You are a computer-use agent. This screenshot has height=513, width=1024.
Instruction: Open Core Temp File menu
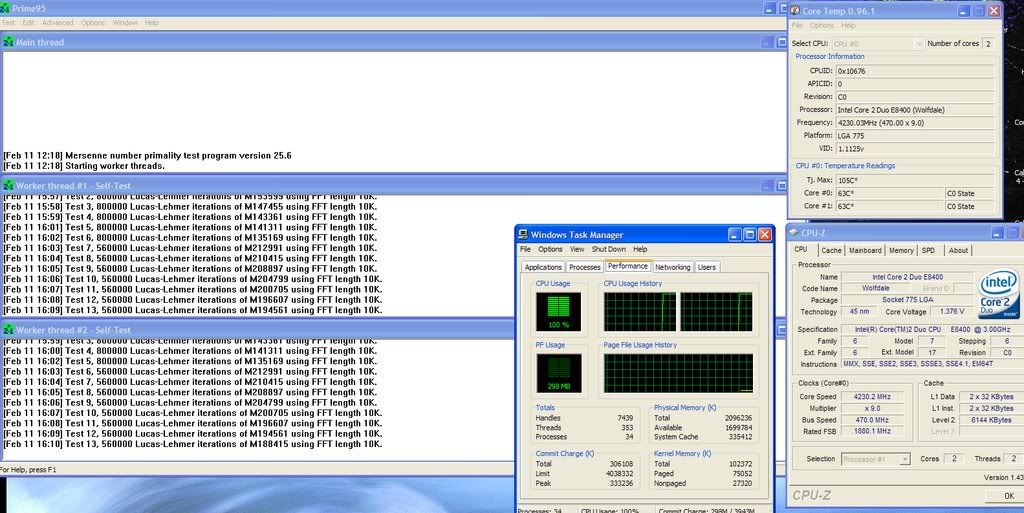(x=797, y=25)
